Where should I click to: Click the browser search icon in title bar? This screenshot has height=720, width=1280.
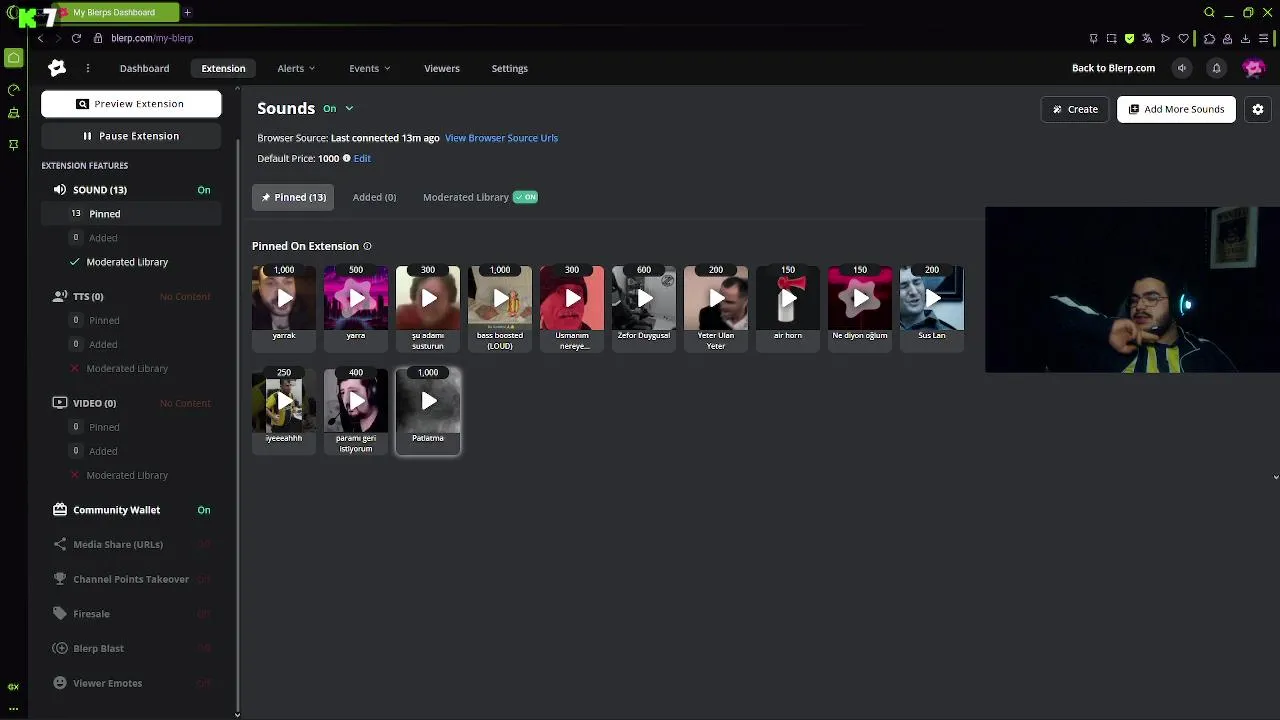point(1209,12)
